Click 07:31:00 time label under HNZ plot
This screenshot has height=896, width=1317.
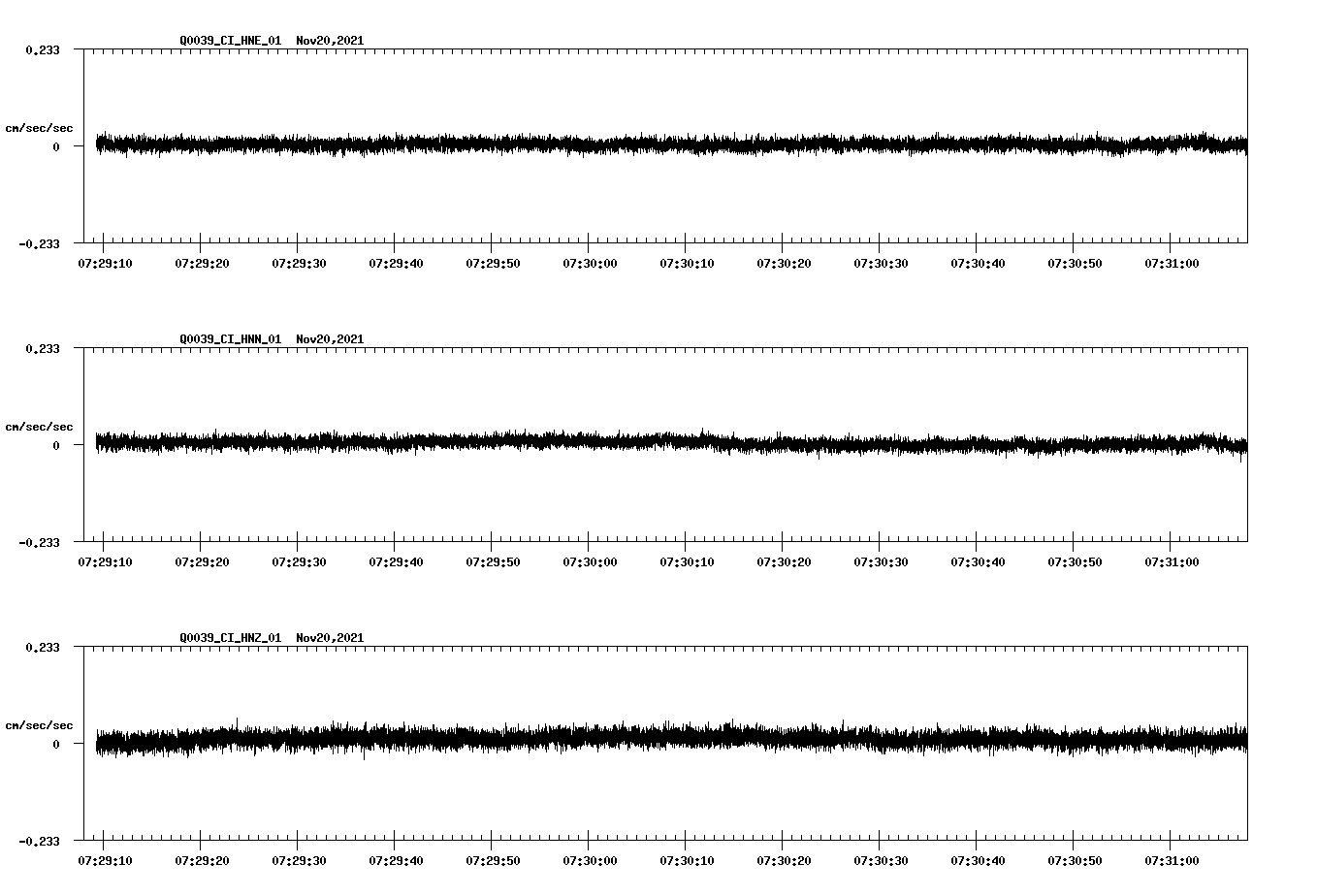(1172, 861)
